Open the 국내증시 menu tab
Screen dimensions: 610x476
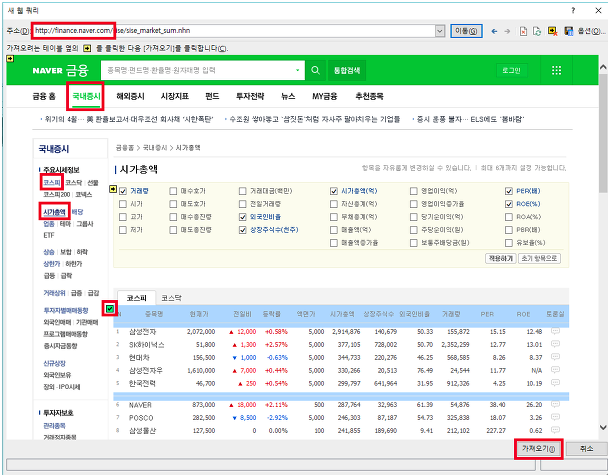tap(86, 96)
